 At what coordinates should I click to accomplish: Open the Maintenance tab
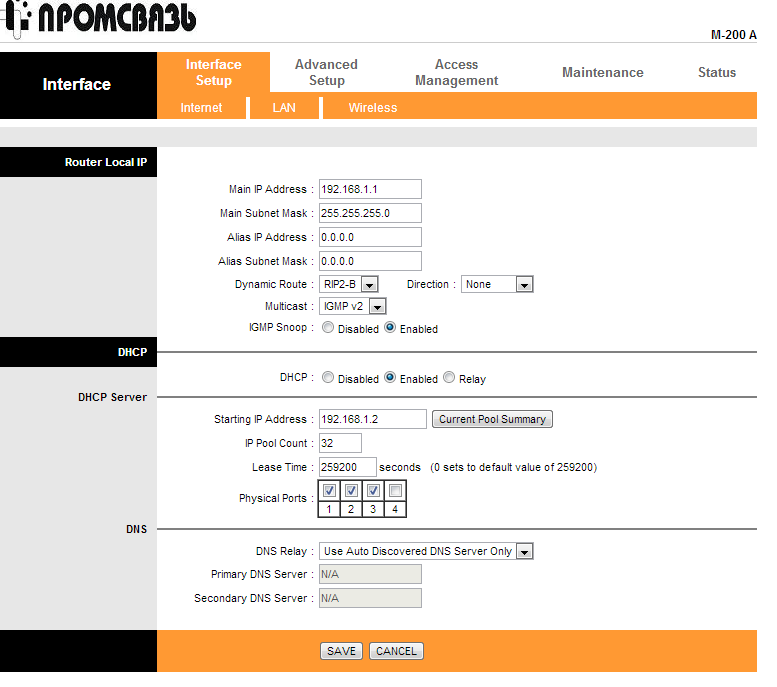coord(602,72)
